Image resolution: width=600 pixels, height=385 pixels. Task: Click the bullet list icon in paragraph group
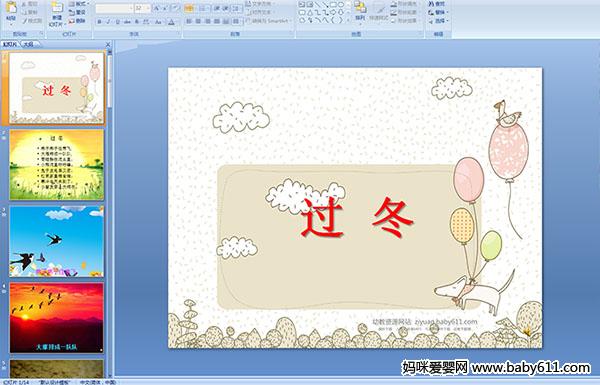pos(189,8)
